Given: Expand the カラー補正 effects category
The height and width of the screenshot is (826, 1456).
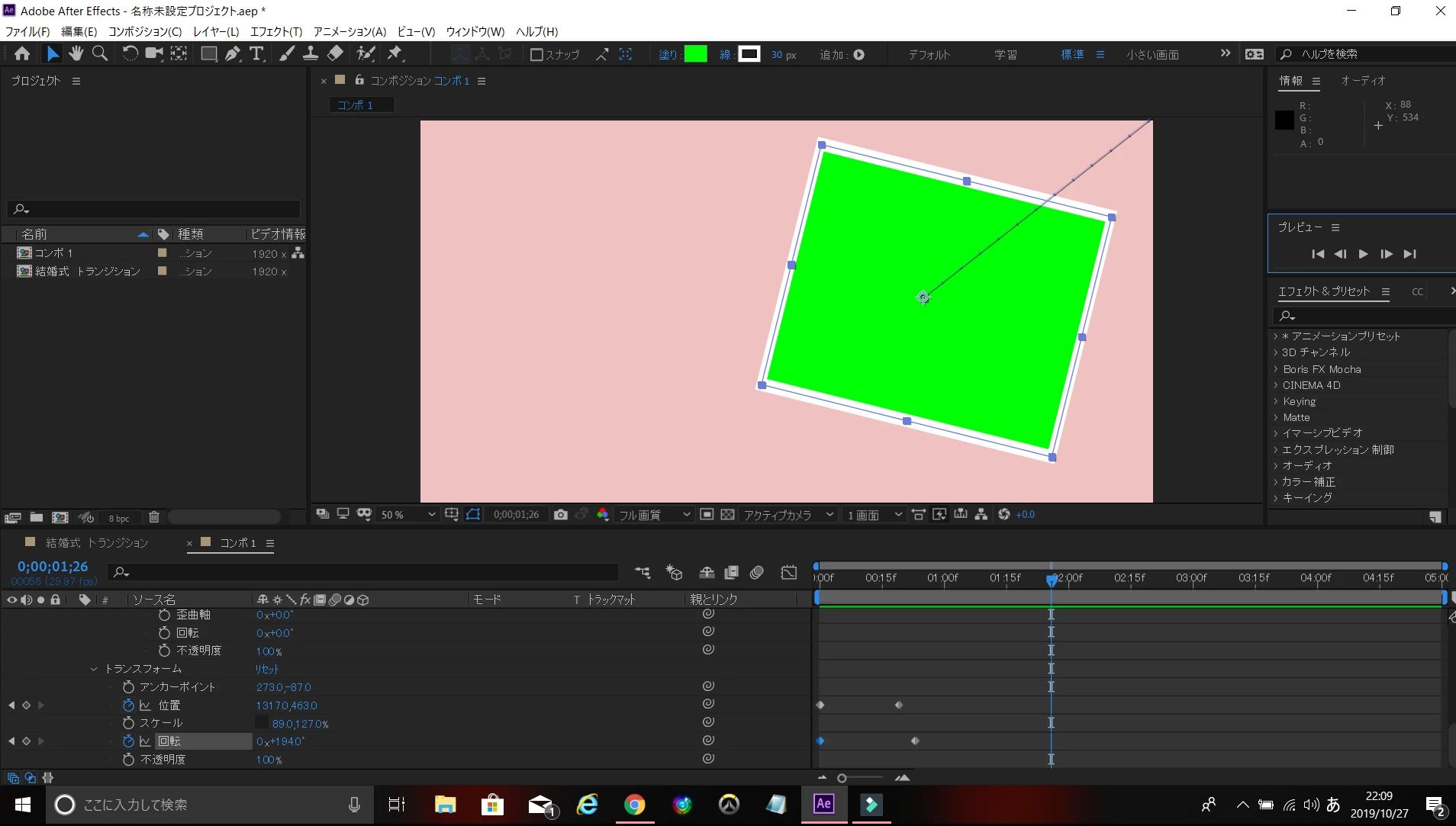Looking at the screenshot, I should tap(1276, 482).
